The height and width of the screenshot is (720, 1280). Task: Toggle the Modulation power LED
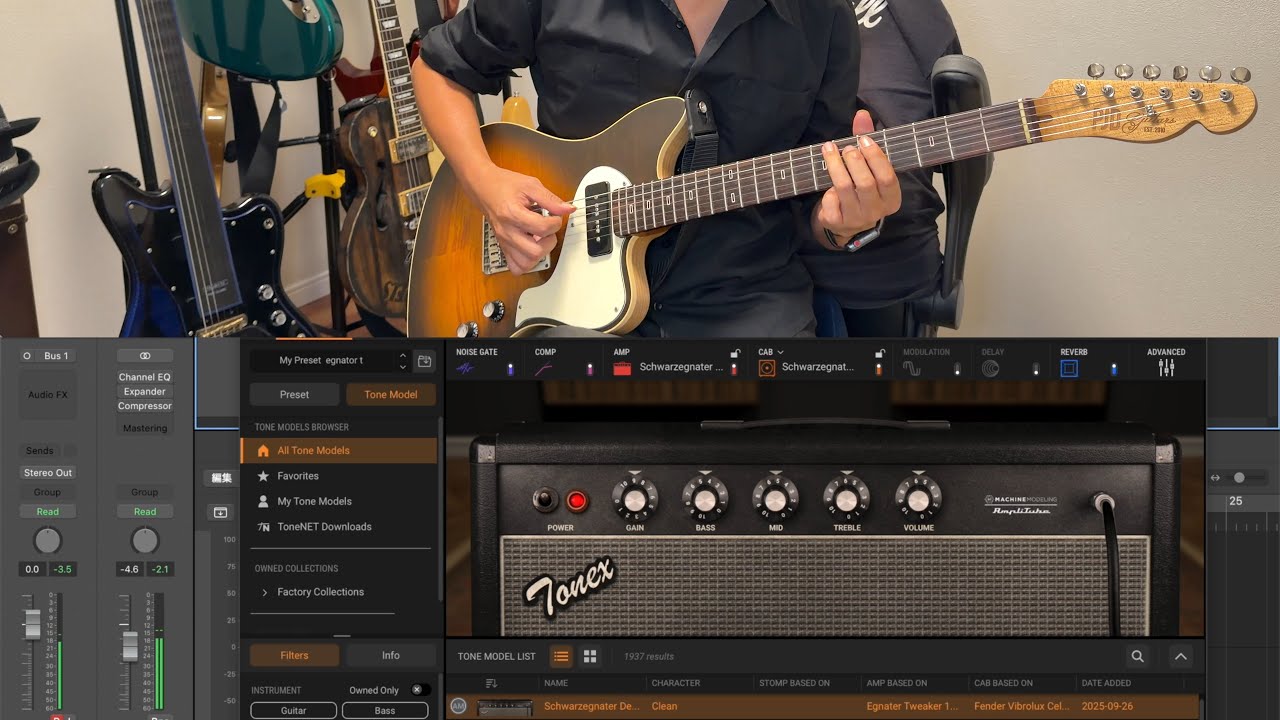[957, 369]
